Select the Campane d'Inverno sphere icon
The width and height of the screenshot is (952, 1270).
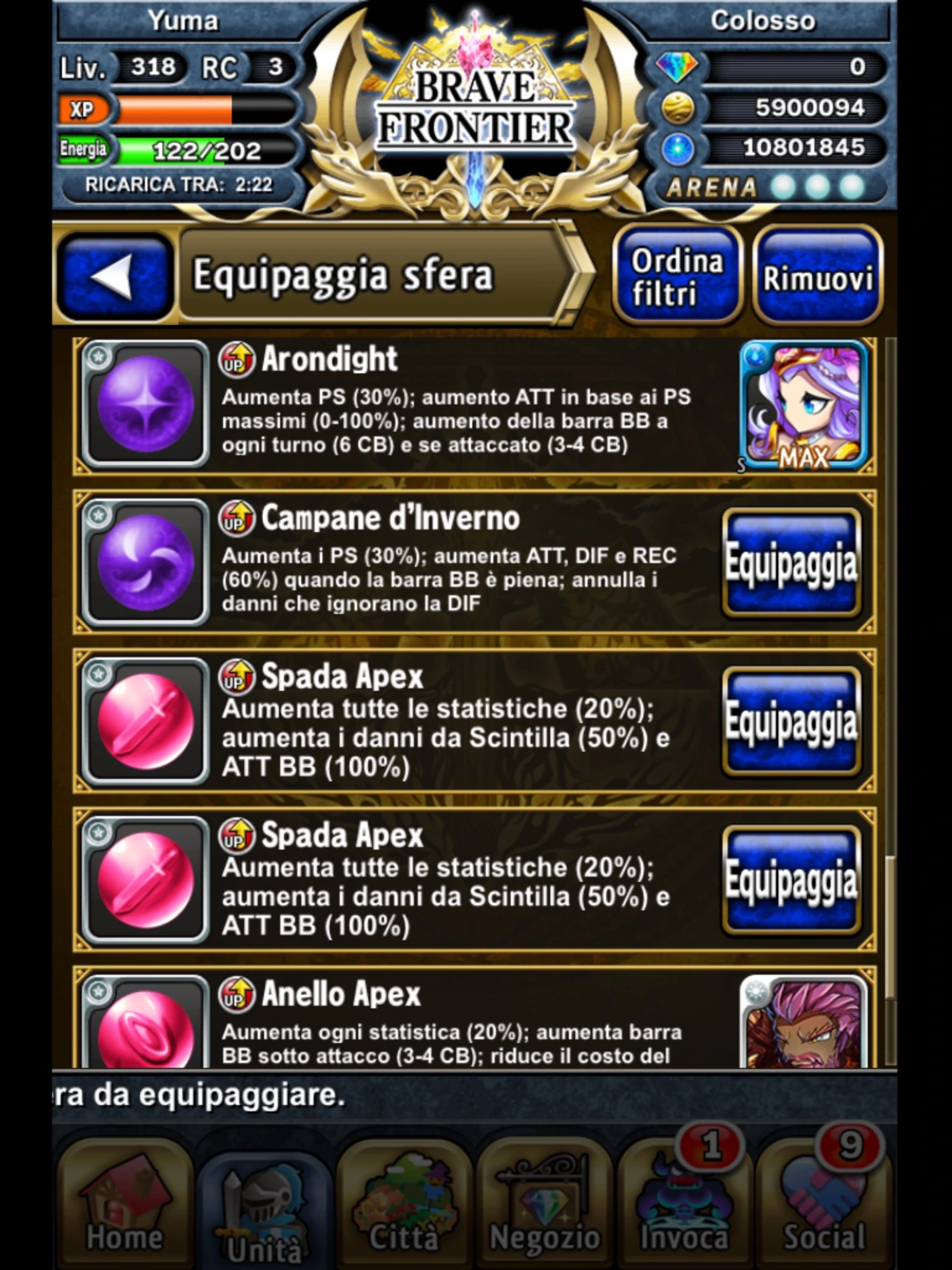point(145,562)
